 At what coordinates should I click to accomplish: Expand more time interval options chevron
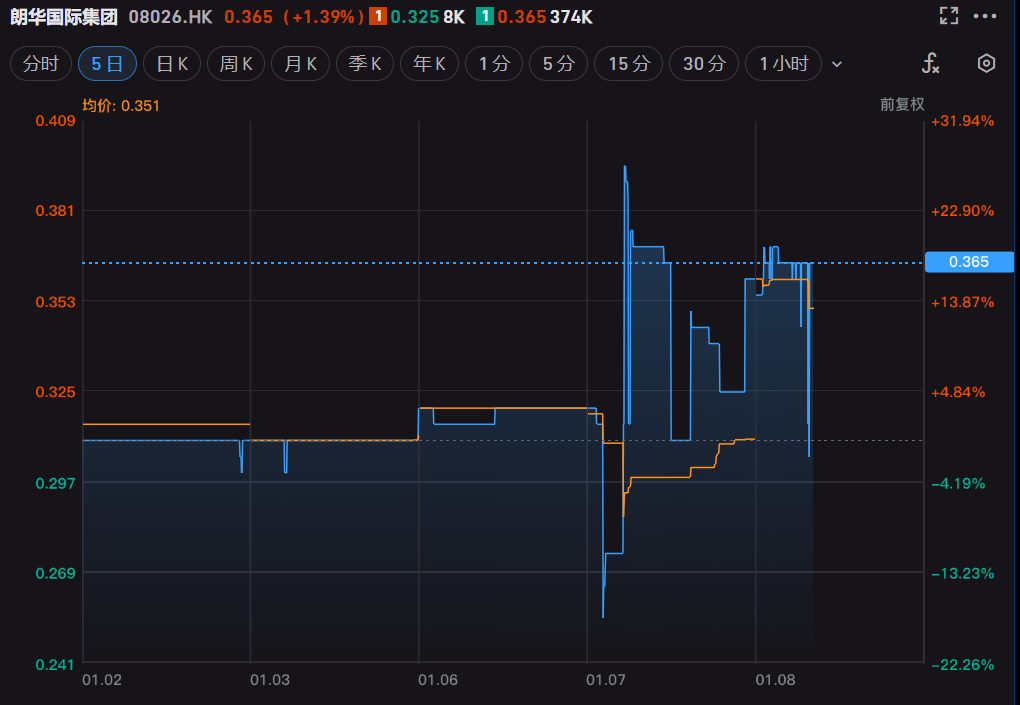837,64
